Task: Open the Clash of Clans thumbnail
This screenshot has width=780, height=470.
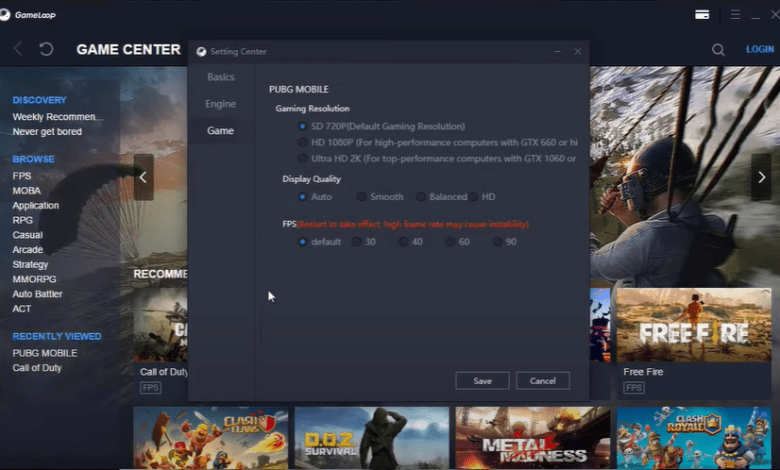Action: click(x=210, y=438)
